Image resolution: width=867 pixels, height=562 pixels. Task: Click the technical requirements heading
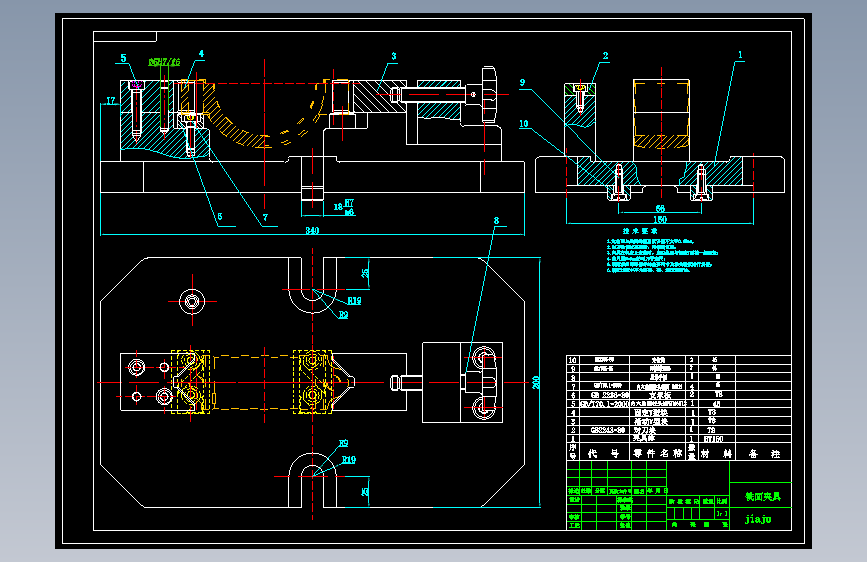tap(640, 231)
